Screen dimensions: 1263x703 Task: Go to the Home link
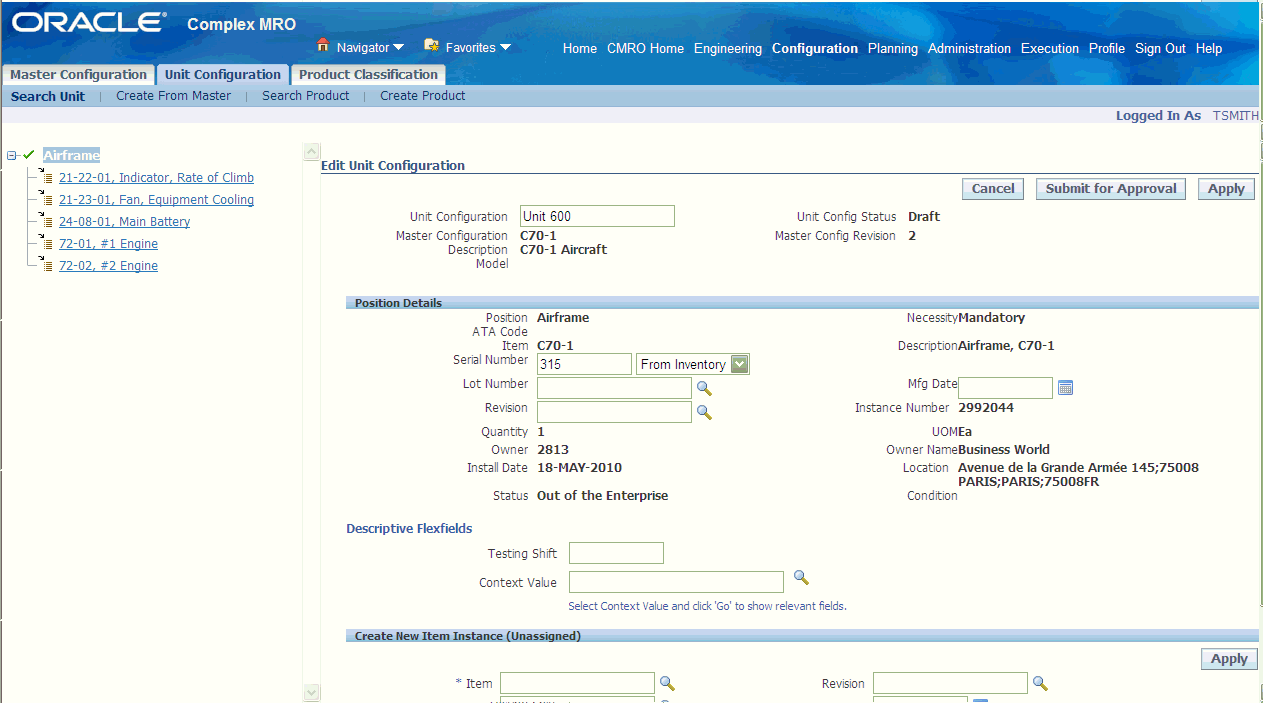click(x=580, y=48)
